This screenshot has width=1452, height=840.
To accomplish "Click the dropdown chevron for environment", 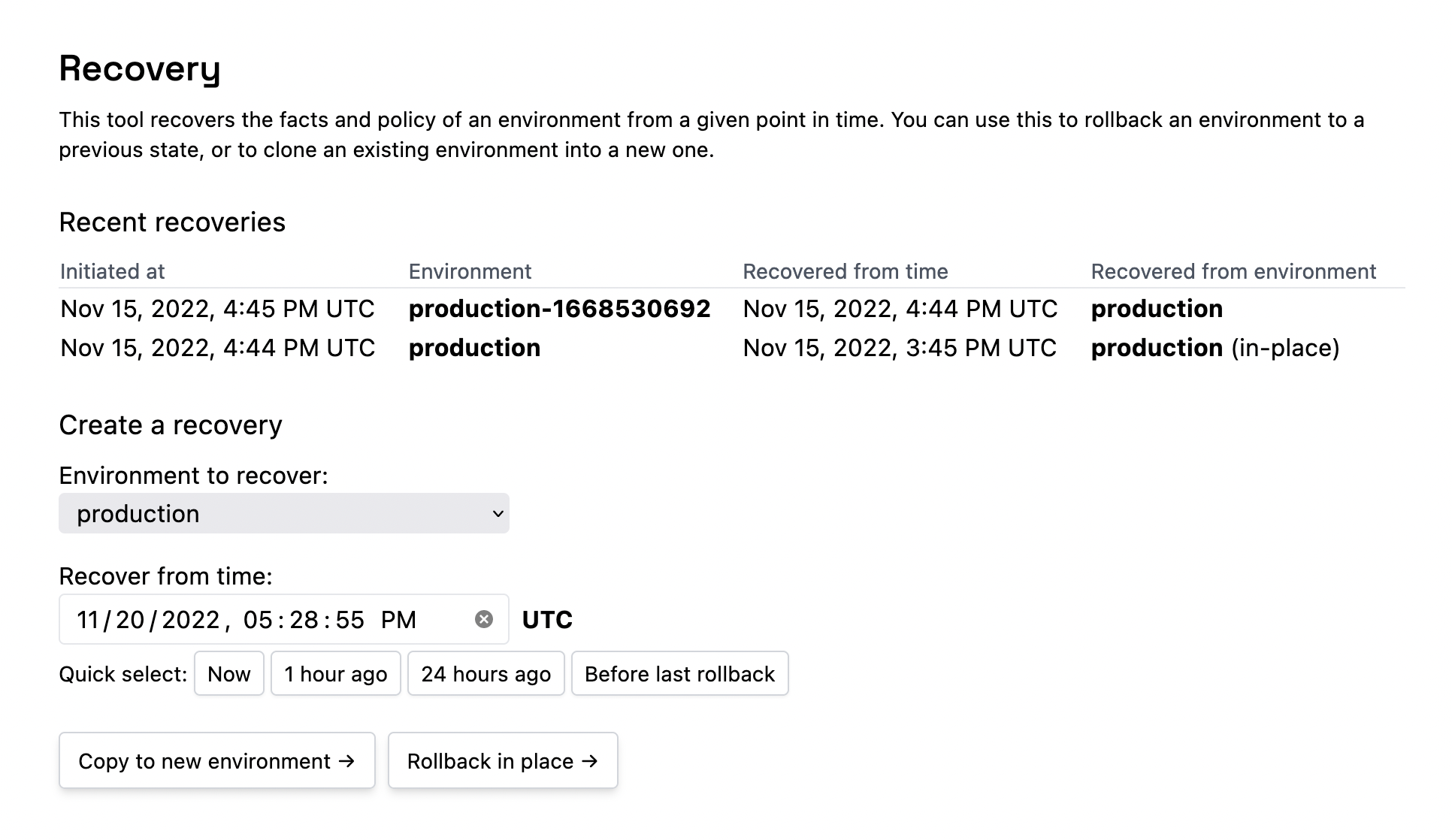I will [496, 513].
